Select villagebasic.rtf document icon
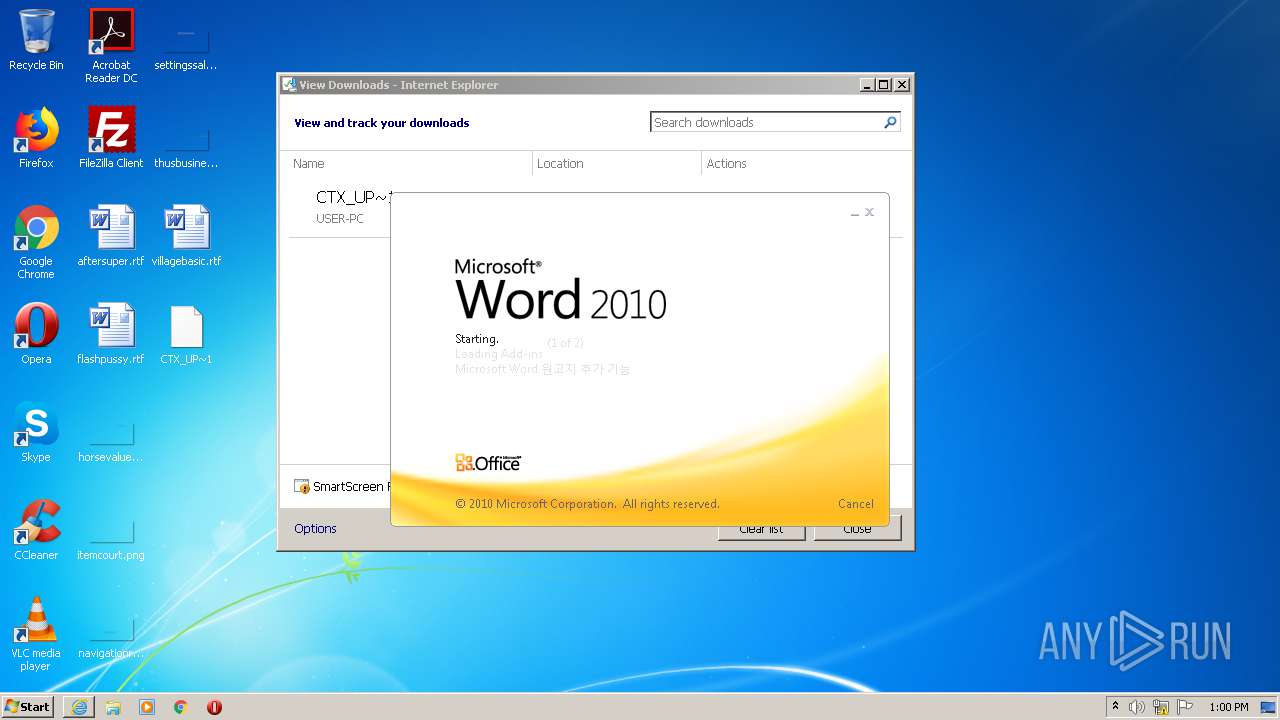1280x720 pixels. tap(186, 236)
